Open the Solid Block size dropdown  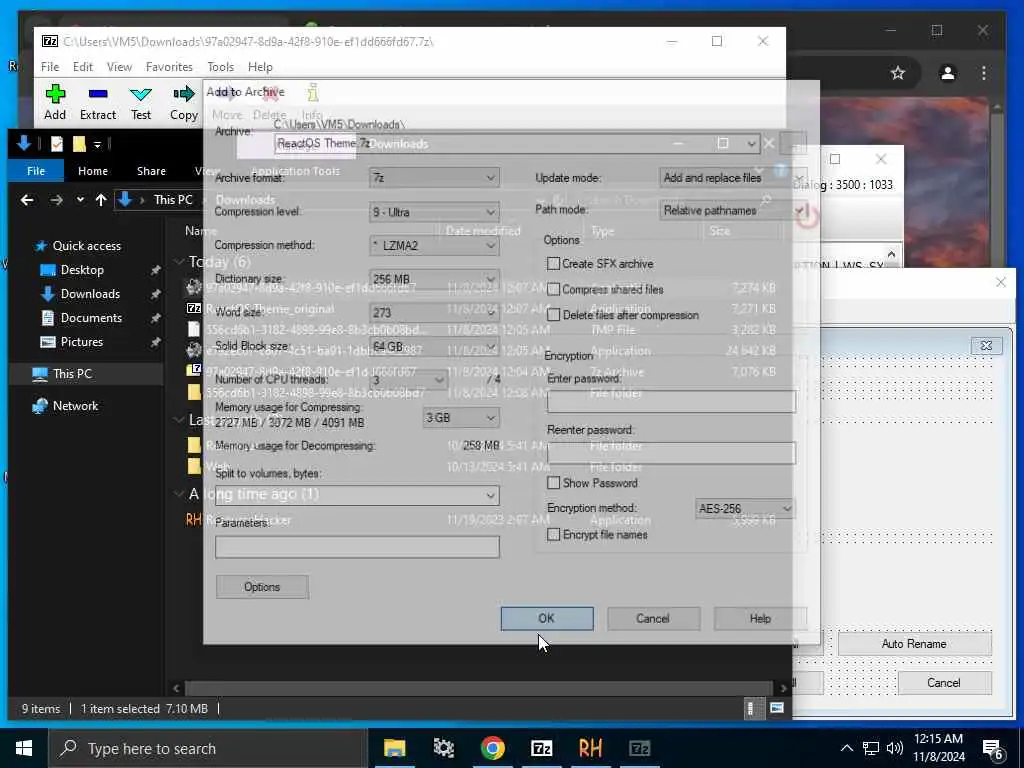[434, 346]
